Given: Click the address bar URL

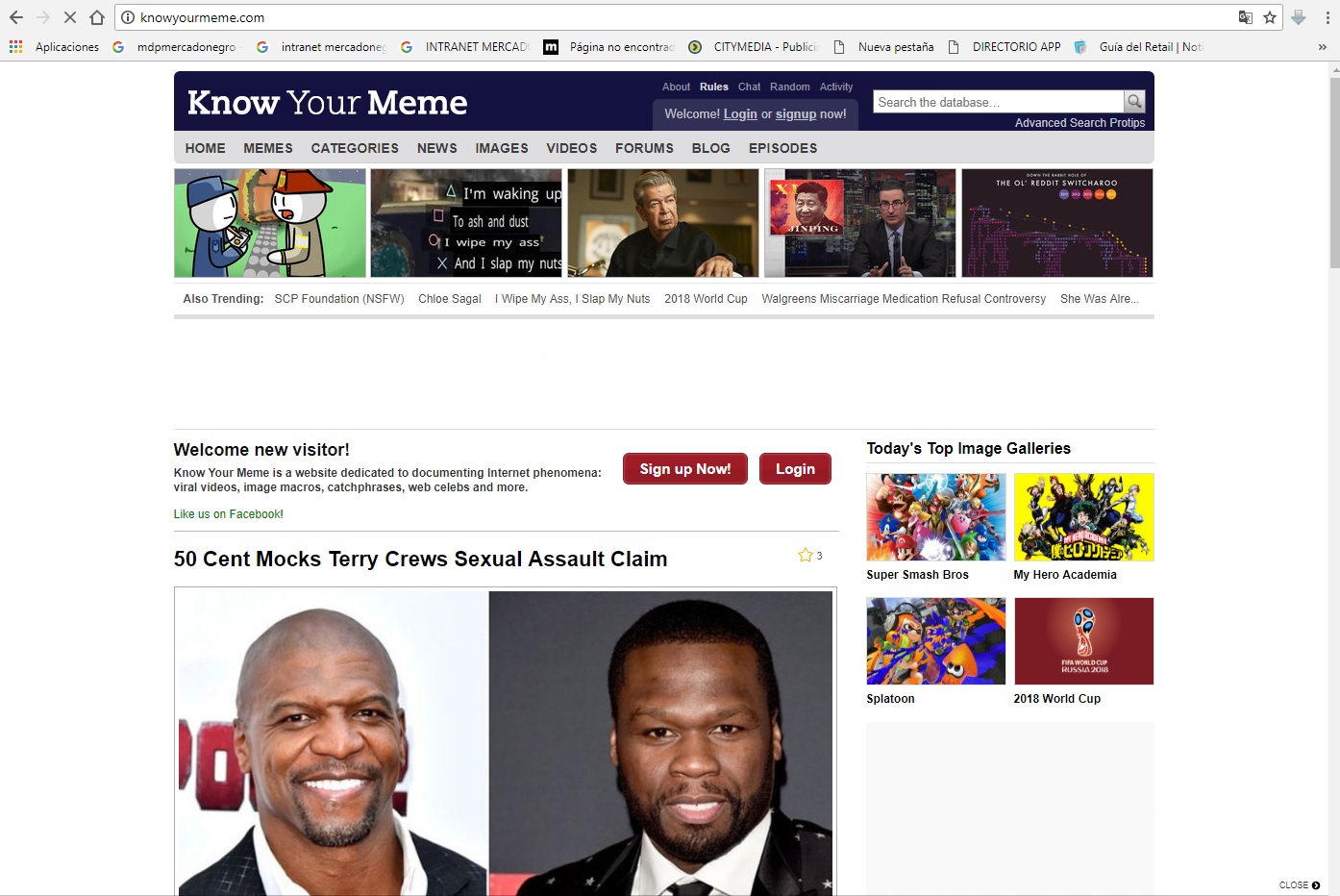Looking at the screenshot, I should pos(202,17).
